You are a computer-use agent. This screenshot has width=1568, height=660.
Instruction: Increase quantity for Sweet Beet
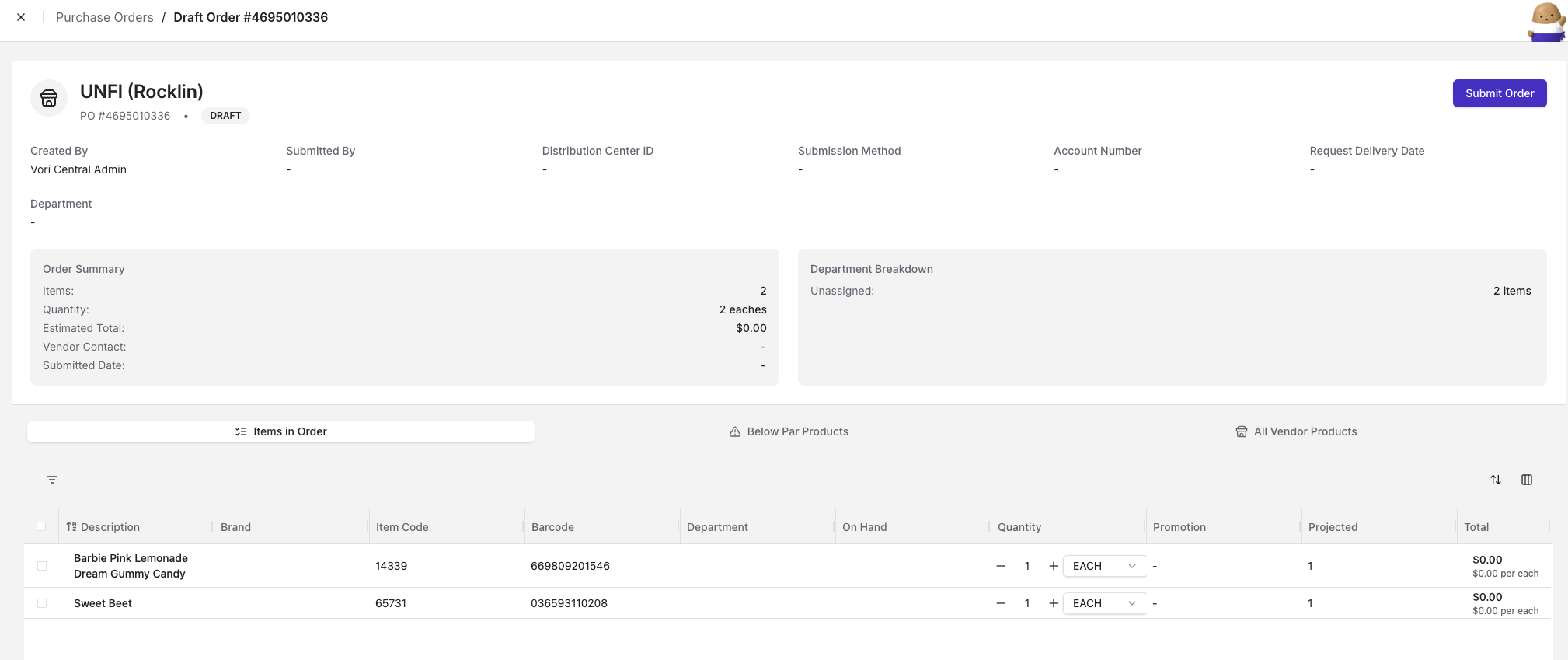pos(1053,603)
